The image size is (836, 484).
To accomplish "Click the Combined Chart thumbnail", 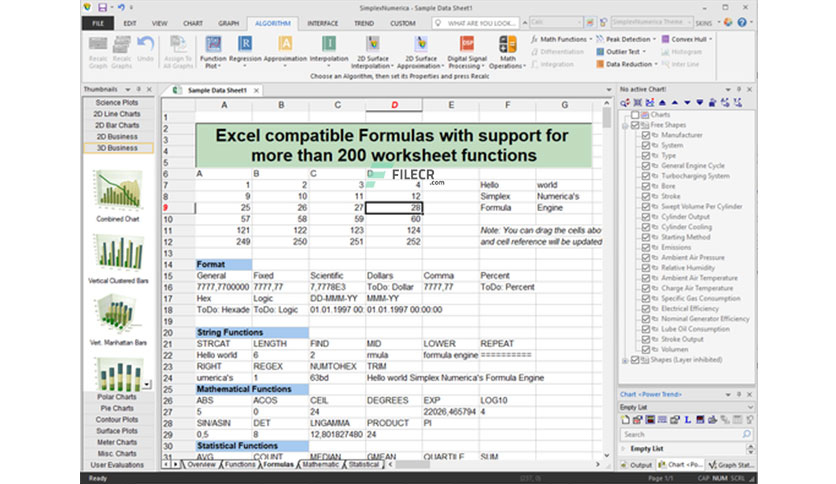I will click(118, 189).
